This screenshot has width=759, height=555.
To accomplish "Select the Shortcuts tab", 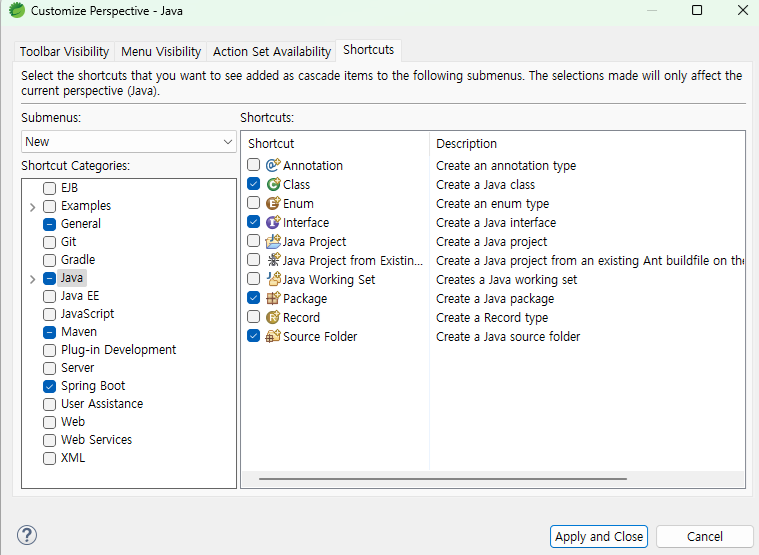I will pos(368,50).
